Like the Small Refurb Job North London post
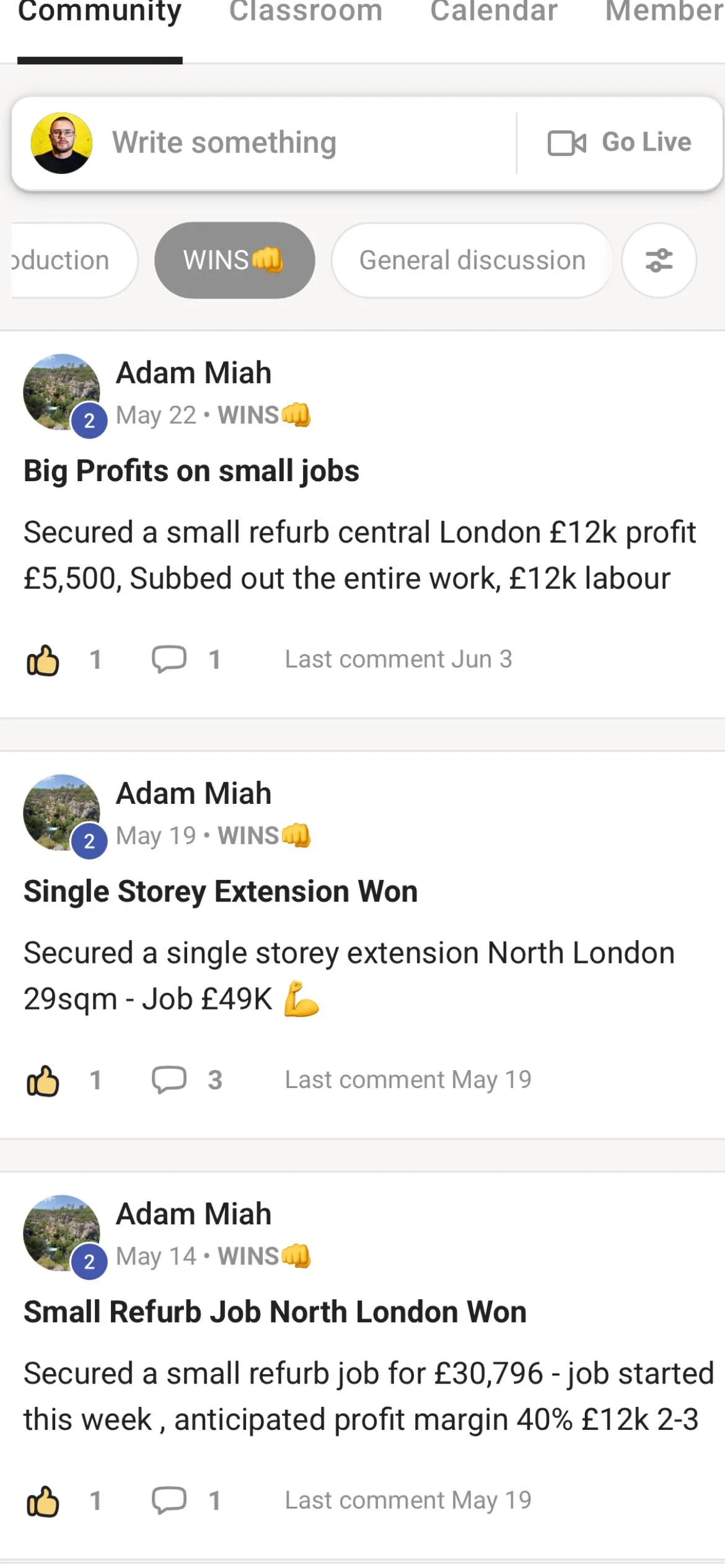This screenshot has height=1568, width=725. (43, 1500)
